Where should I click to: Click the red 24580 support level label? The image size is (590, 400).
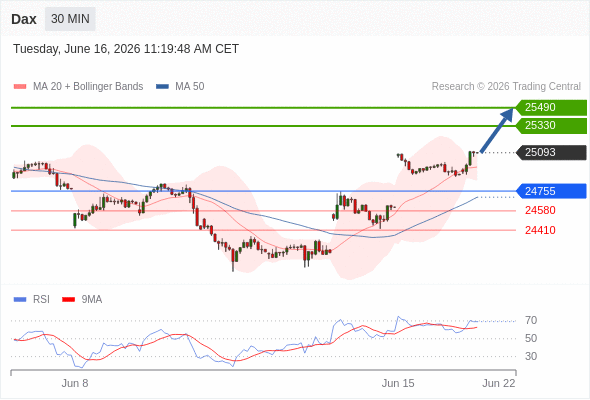pyautogui.click(x=540, y=210)
